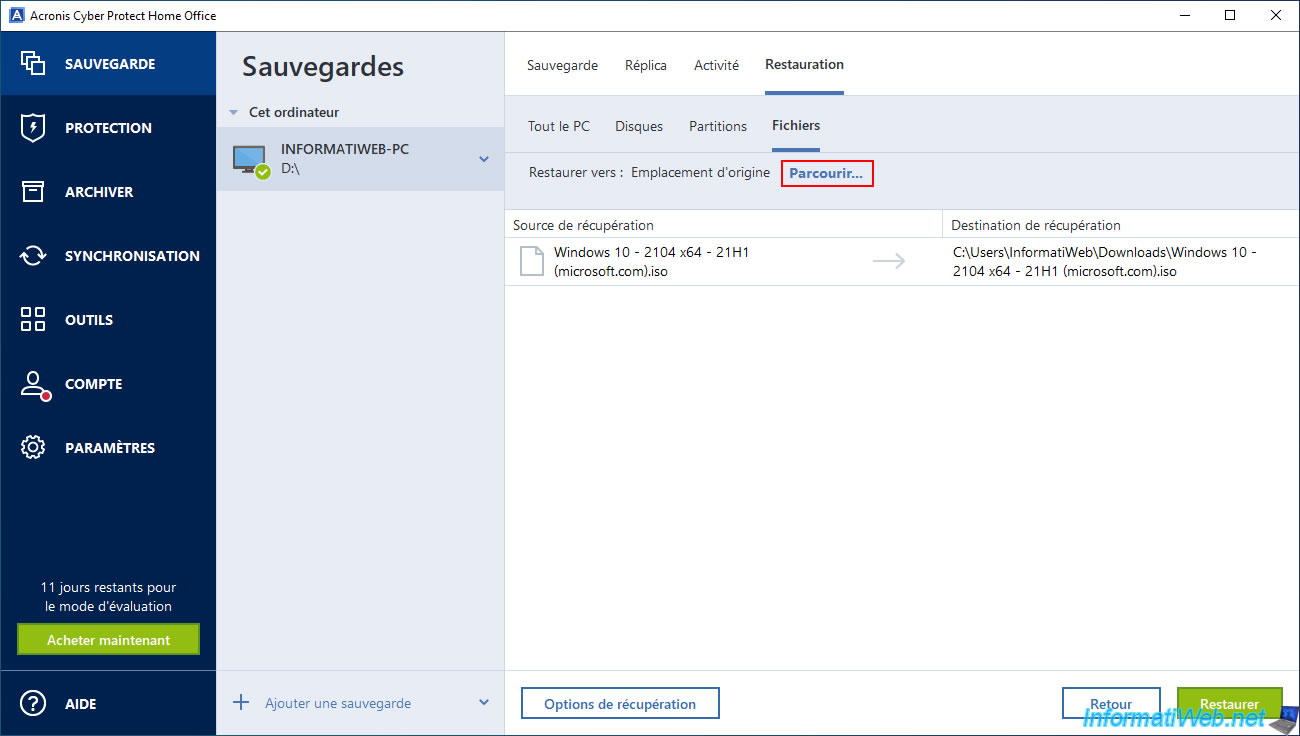Click the Archiver box icon

click(x=33, y=191)
